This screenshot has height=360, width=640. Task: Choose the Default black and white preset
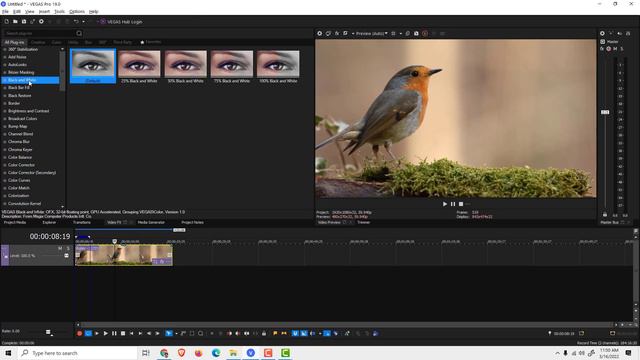[93, 66]
